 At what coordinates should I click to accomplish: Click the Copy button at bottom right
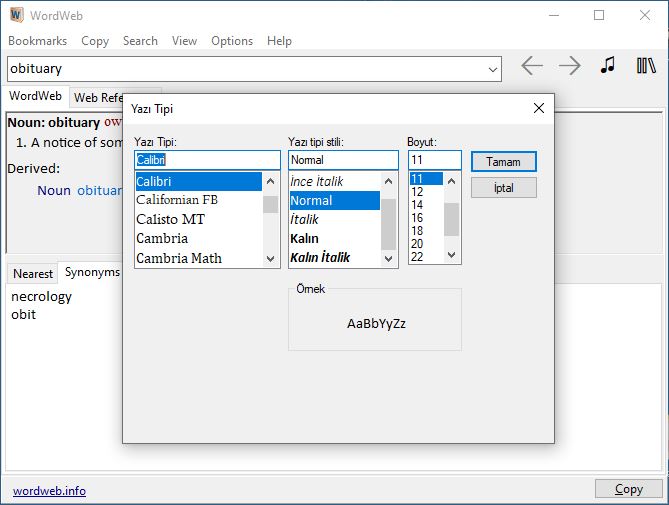(x=628, y=489)
